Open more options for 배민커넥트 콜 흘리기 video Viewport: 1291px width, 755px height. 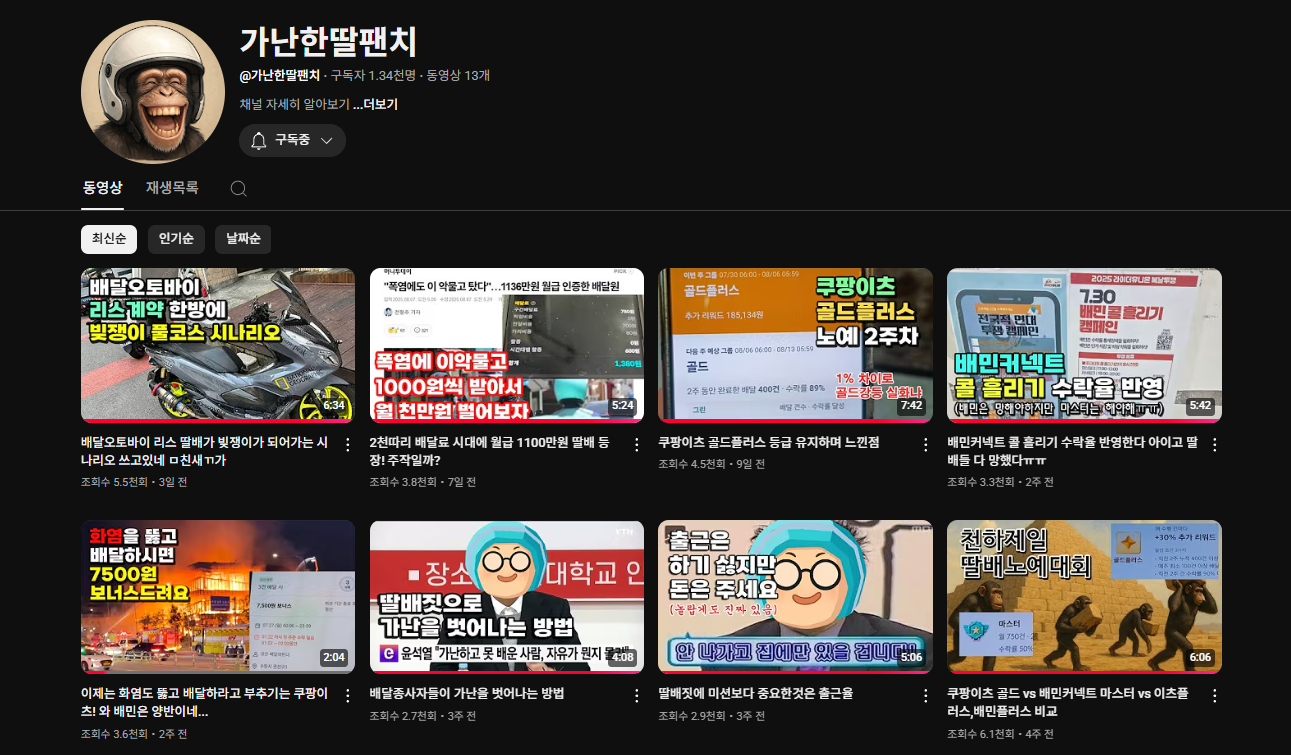pyautogui.click(x=1214, y=444)
